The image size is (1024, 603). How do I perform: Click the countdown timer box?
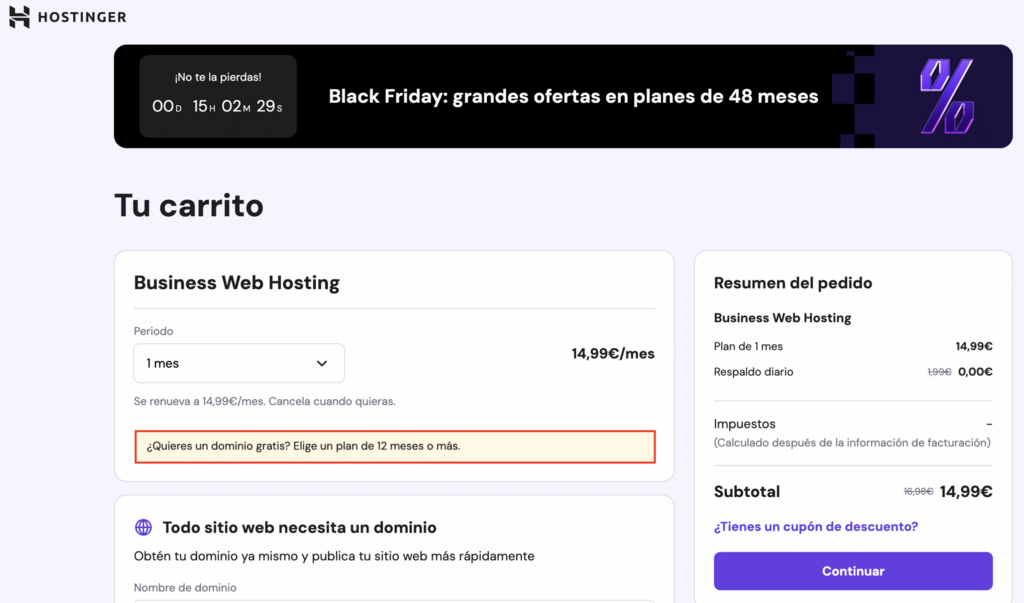pos(217,96)
